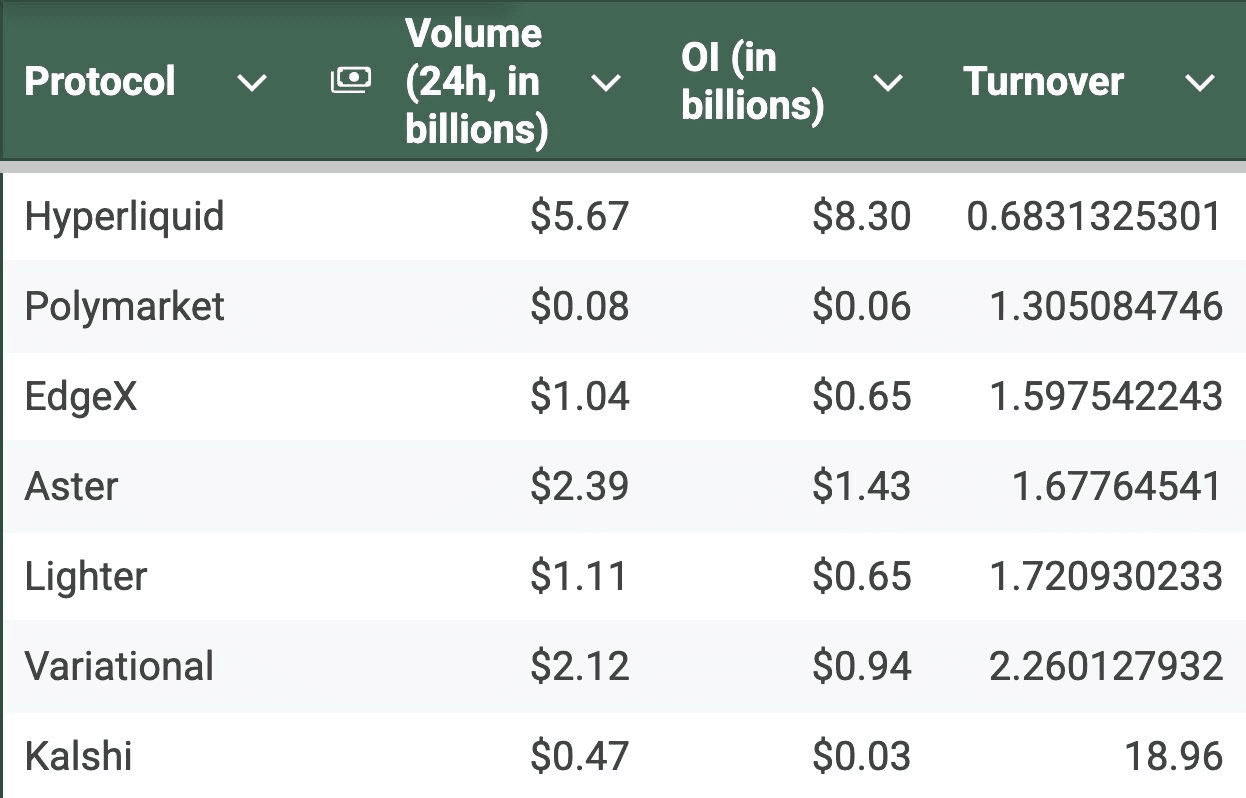Open the Volume (24h) column dropdown chevron
Viewport: 1246px width, 798px height.
pyautogui.click(x=606, y=83)
